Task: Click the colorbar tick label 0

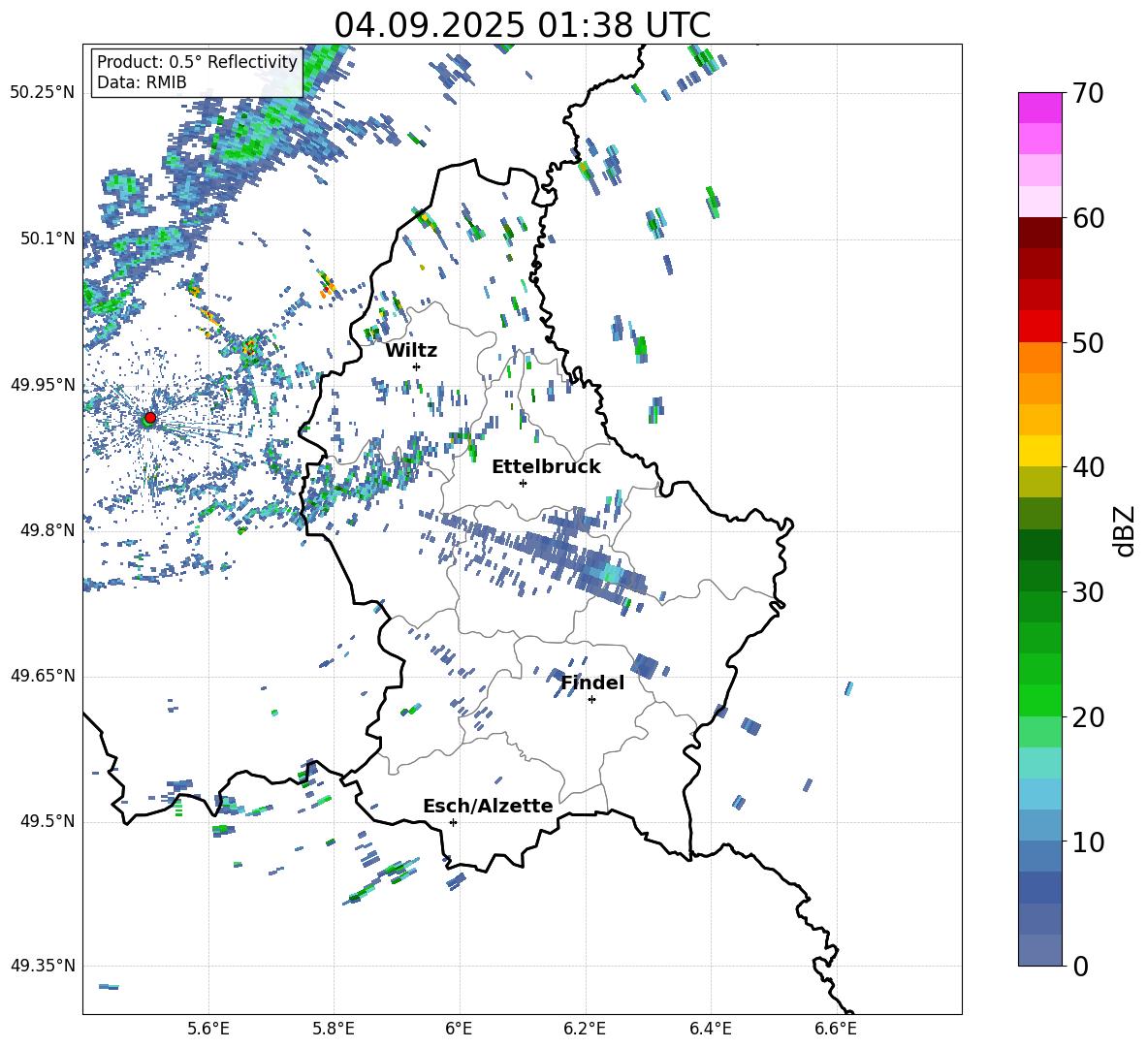Action: coord(1080,967)
